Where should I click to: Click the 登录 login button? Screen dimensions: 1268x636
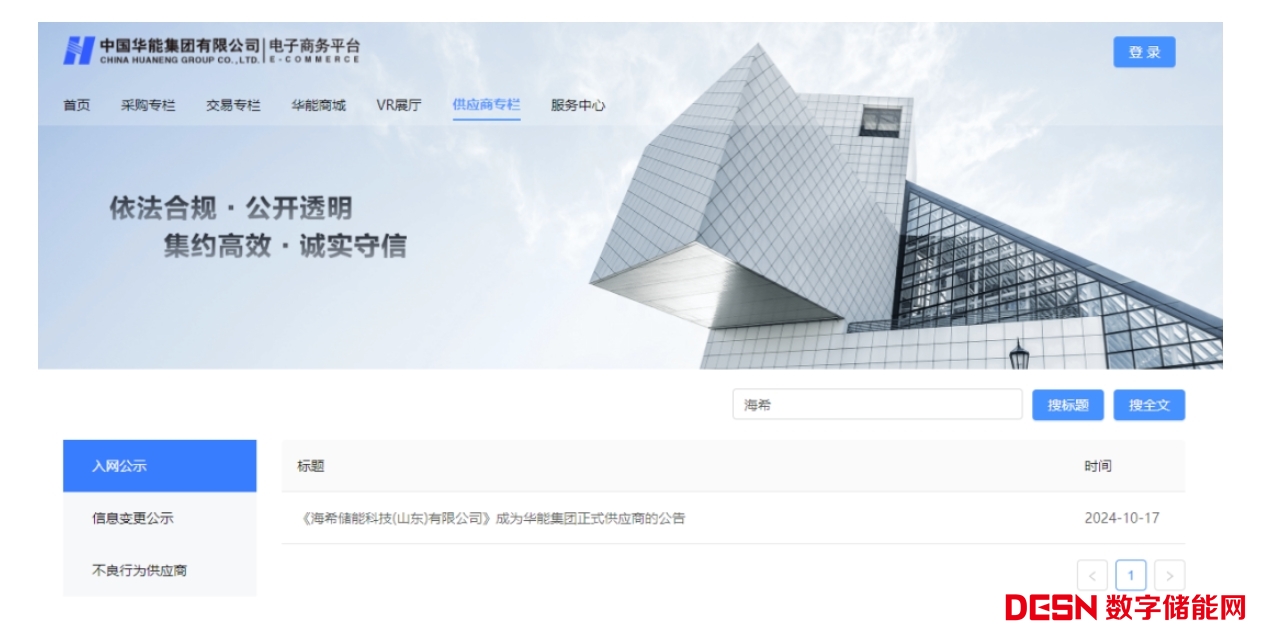[1144, 53]
